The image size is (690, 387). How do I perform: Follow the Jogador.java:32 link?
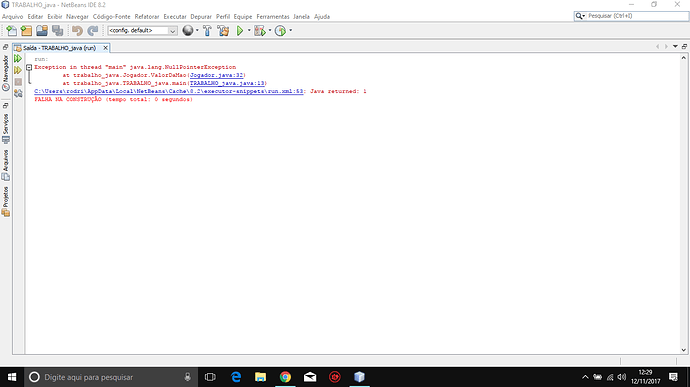click(217, 75)
